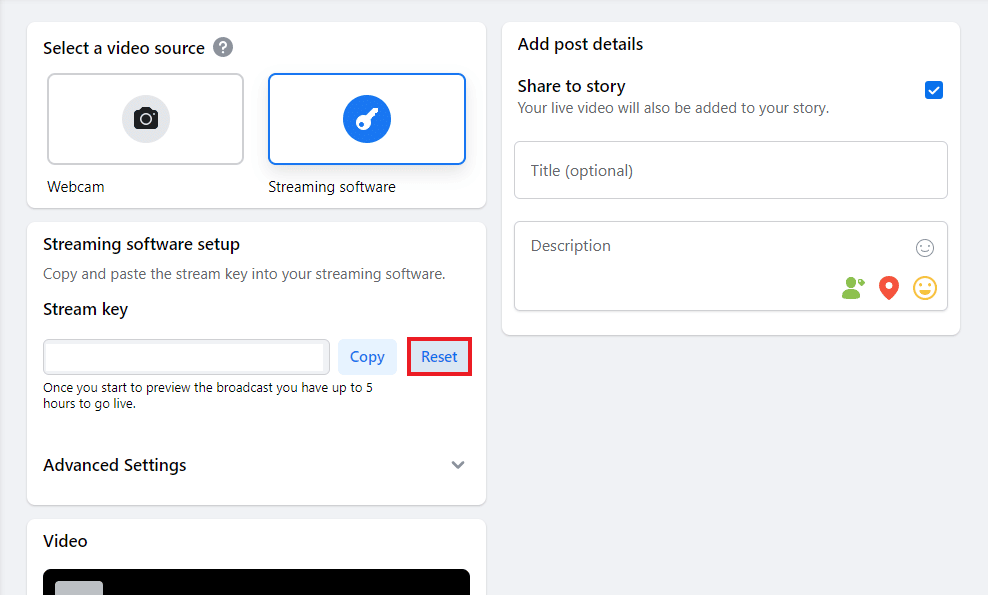Viewport: 988px width, 595px height.
Task: Tag people with the green person icon
Action: point(853,288)
